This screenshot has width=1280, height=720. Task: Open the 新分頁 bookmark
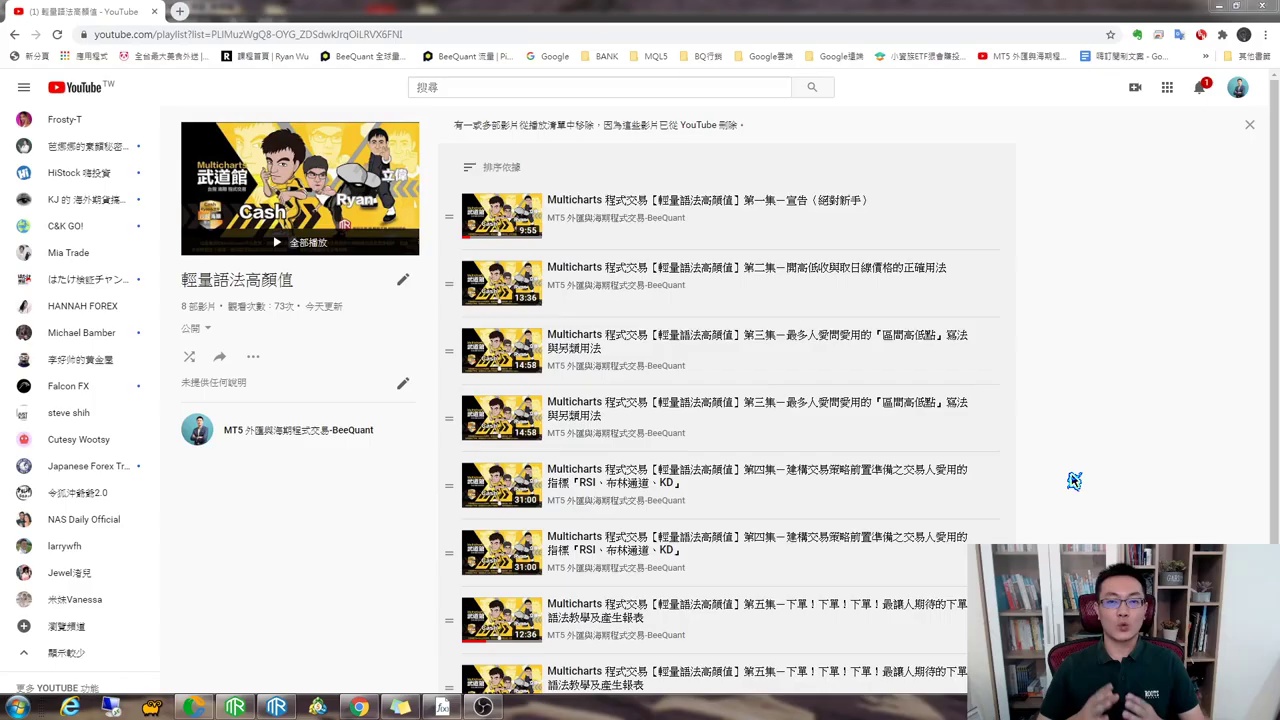click(29, 56)
